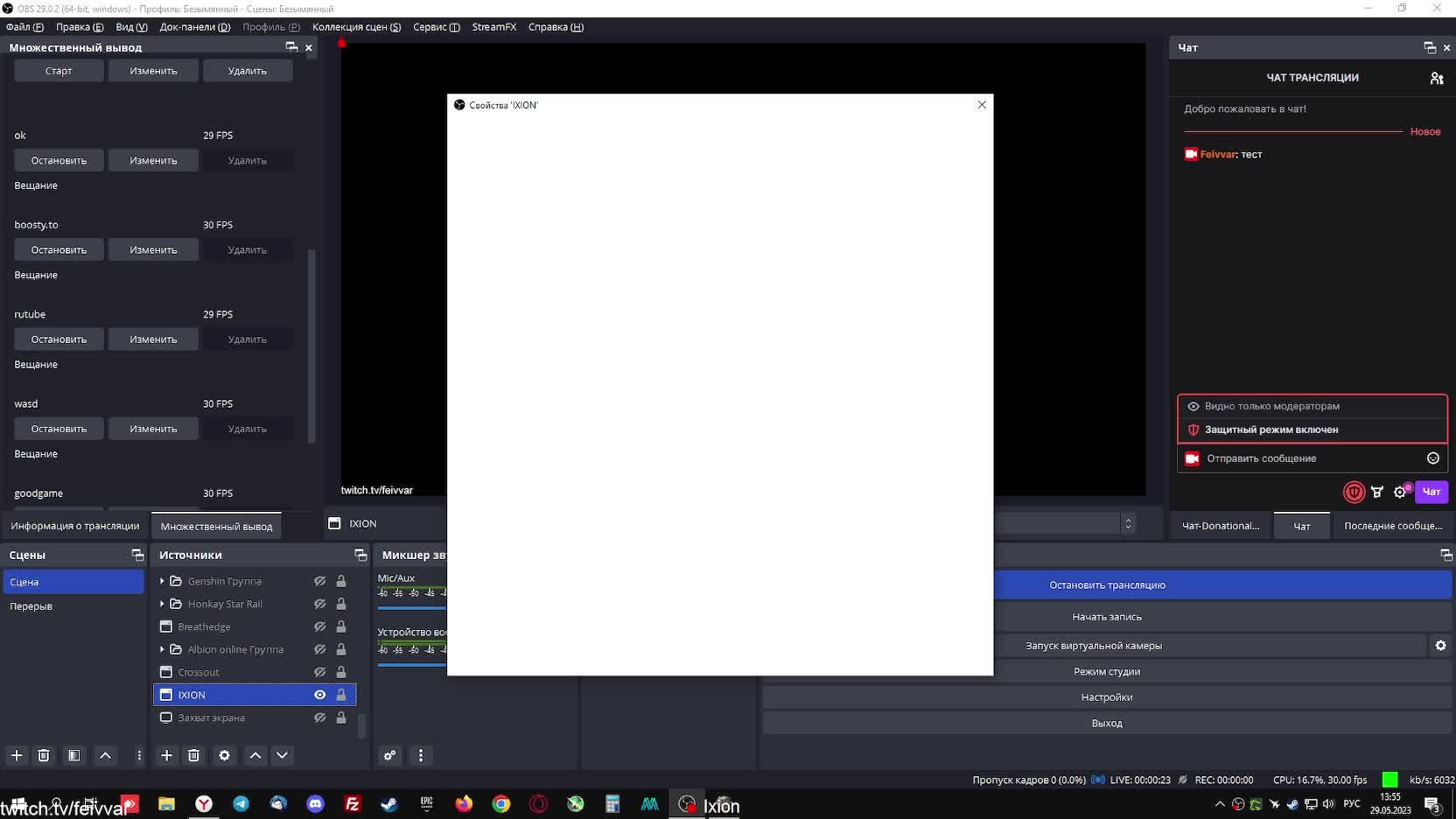Viewport: 1456px width, 819px height.
Task: Open Настройки from the controls
Action: tap(1107, 697)
